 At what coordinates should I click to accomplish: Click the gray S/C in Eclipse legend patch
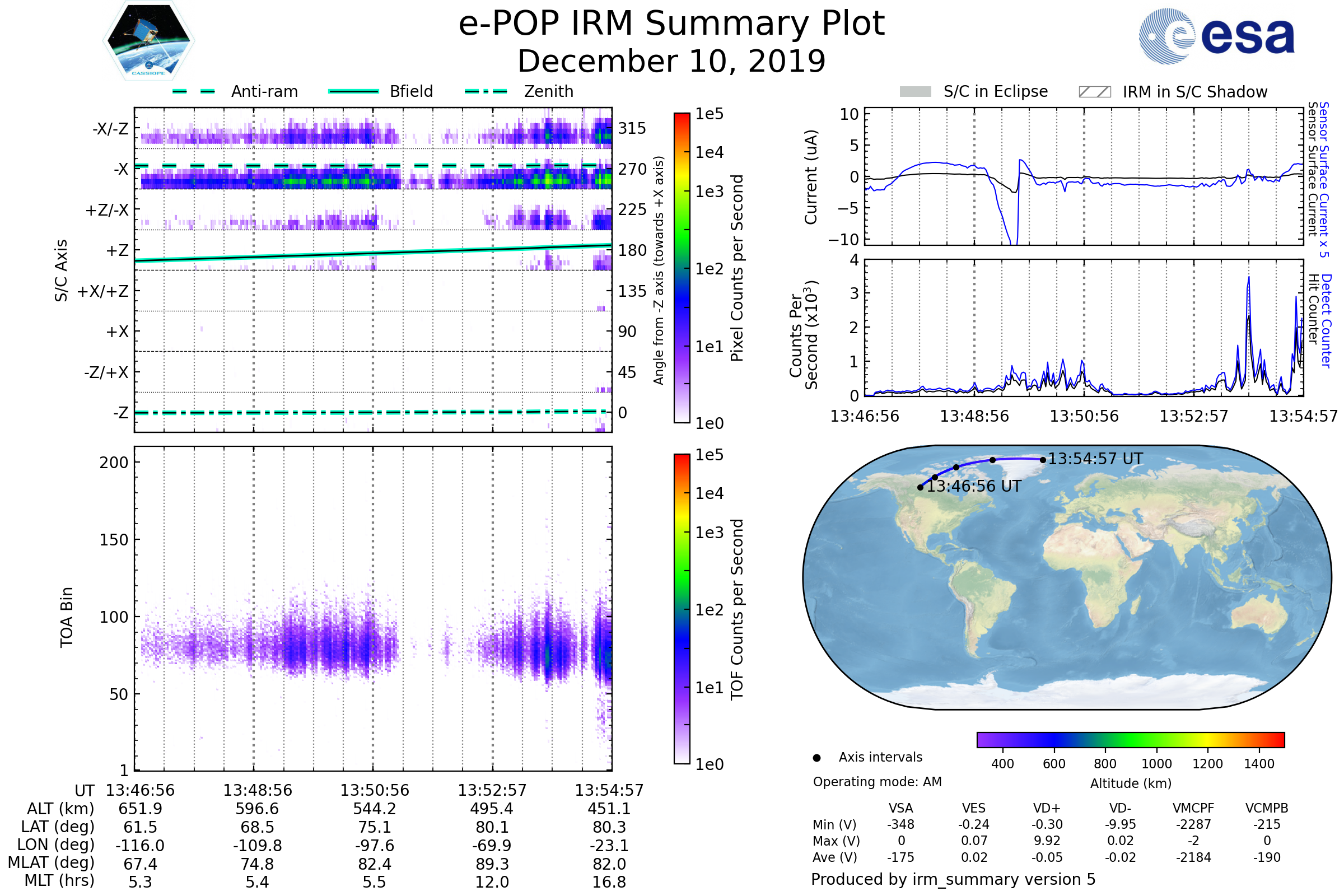tap(916, 92)
